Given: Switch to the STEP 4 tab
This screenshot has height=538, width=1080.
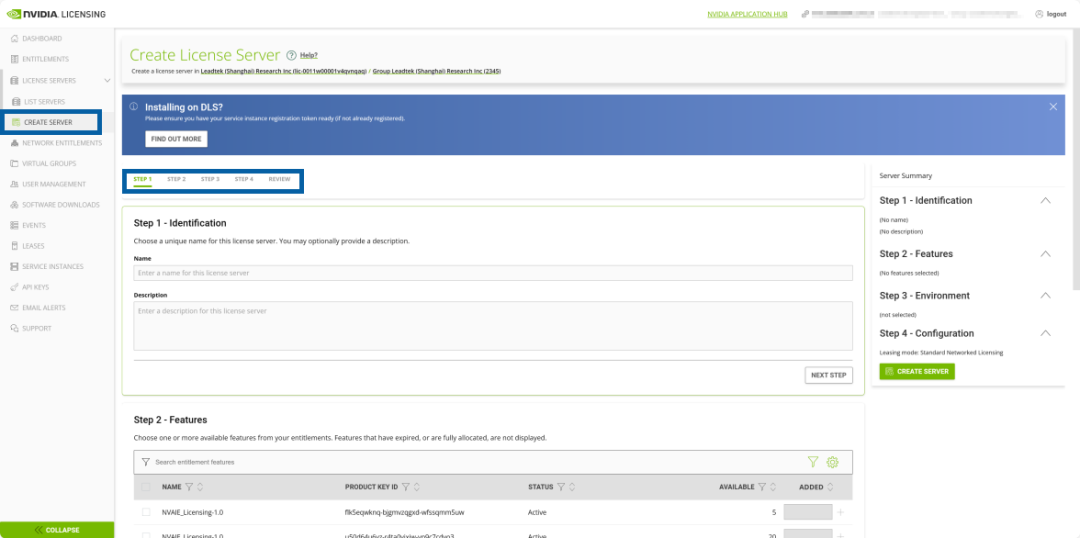Looking at the screenshot, I should click(x=244, y=179).
